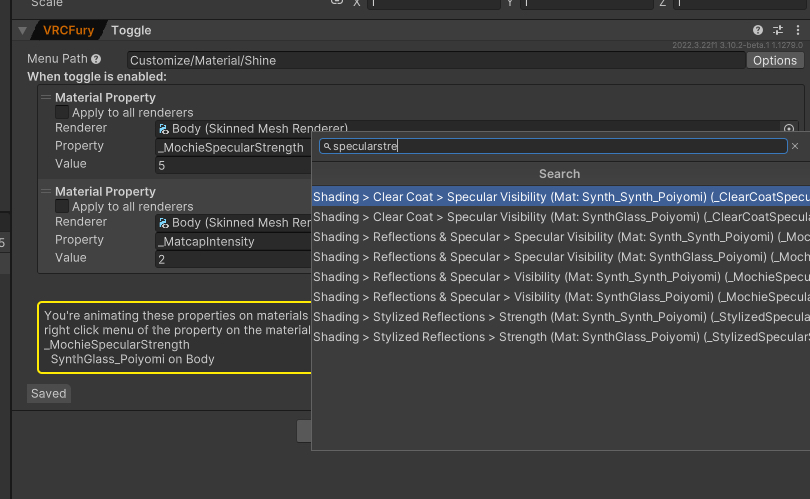This screenshot has height=499, width=810.
Task: Grab the second Material Property drag handle
Action: (46, 192)
